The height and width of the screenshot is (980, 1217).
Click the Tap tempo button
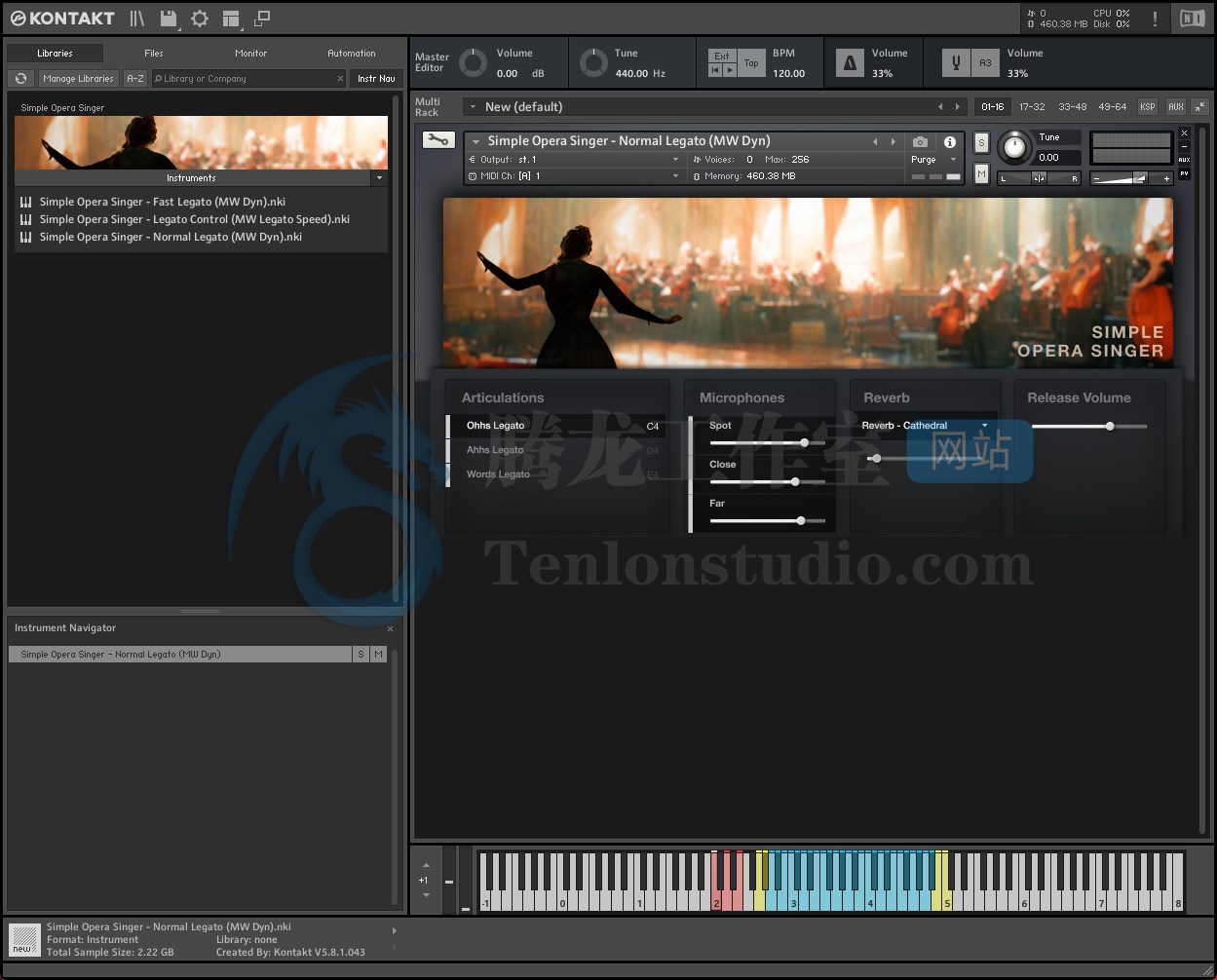coord(751,63)
